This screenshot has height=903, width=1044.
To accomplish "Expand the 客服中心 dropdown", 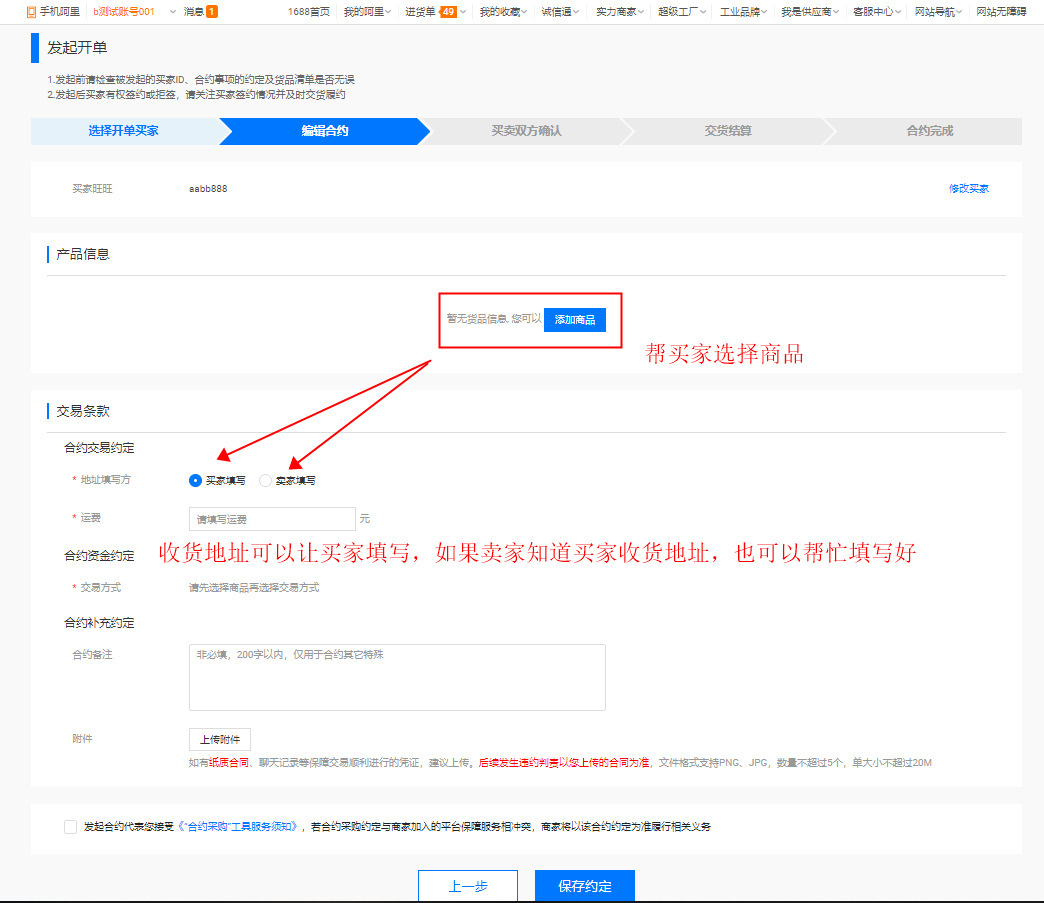I will (877, 12).
